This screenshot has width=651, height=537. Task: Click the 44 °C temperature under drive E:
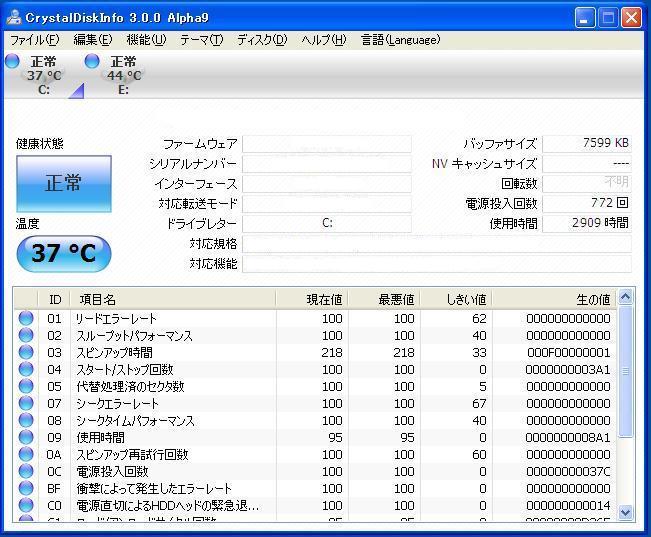[124, 76]
